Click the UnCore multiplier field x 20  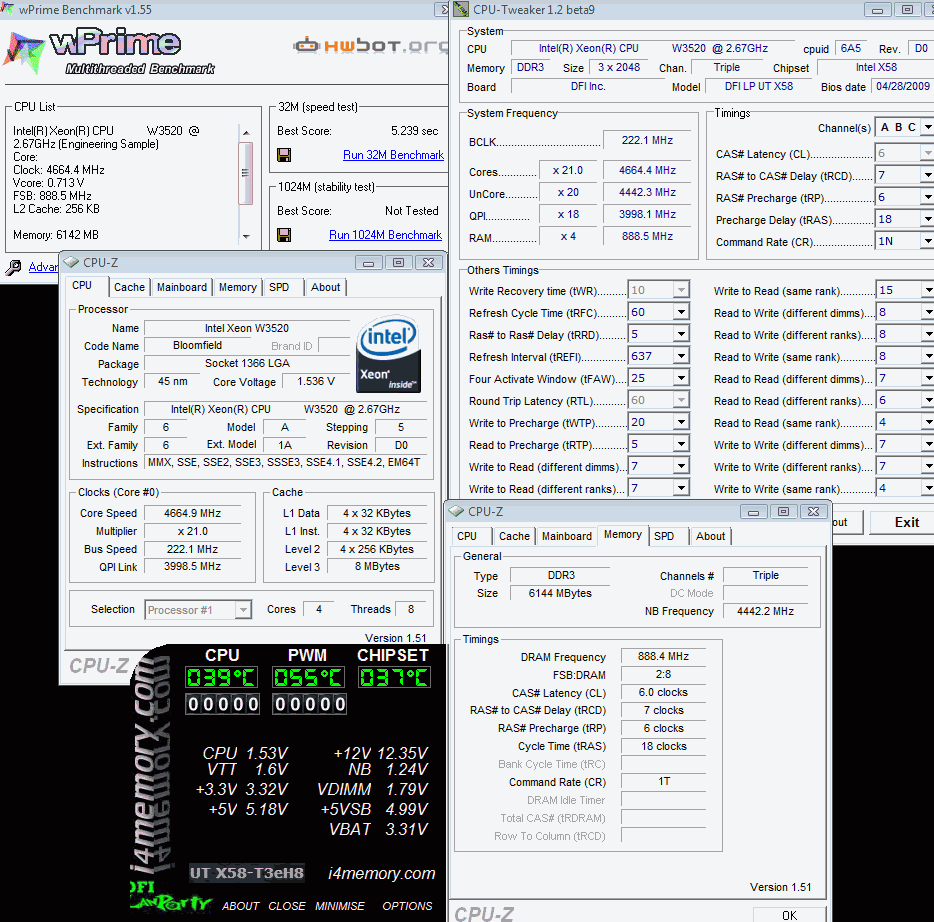point(568,192)
